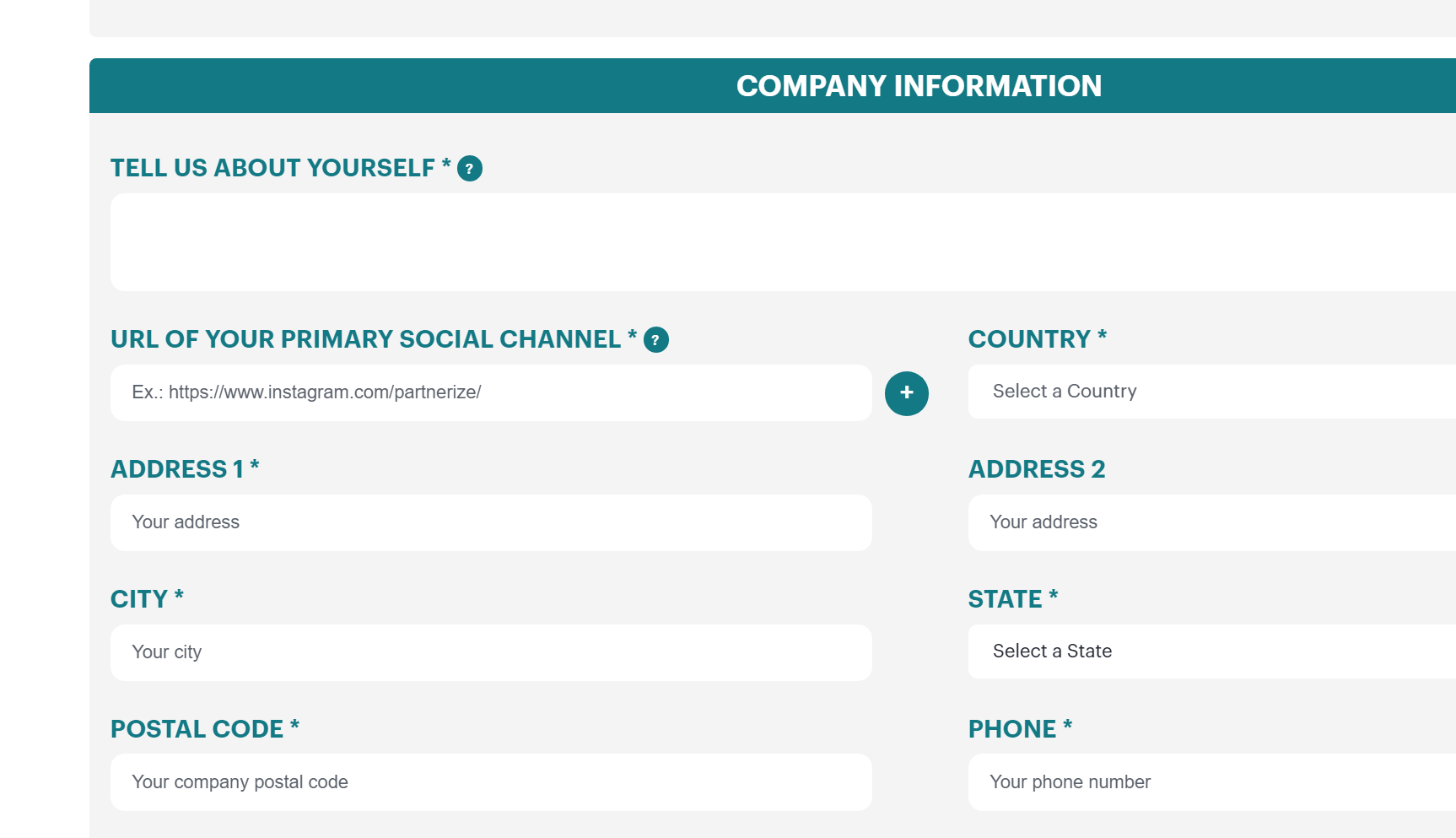This screenshot has height=838, width=1456.
Task: Click the Tell Us About Yourself label
Action: (272, 168)
